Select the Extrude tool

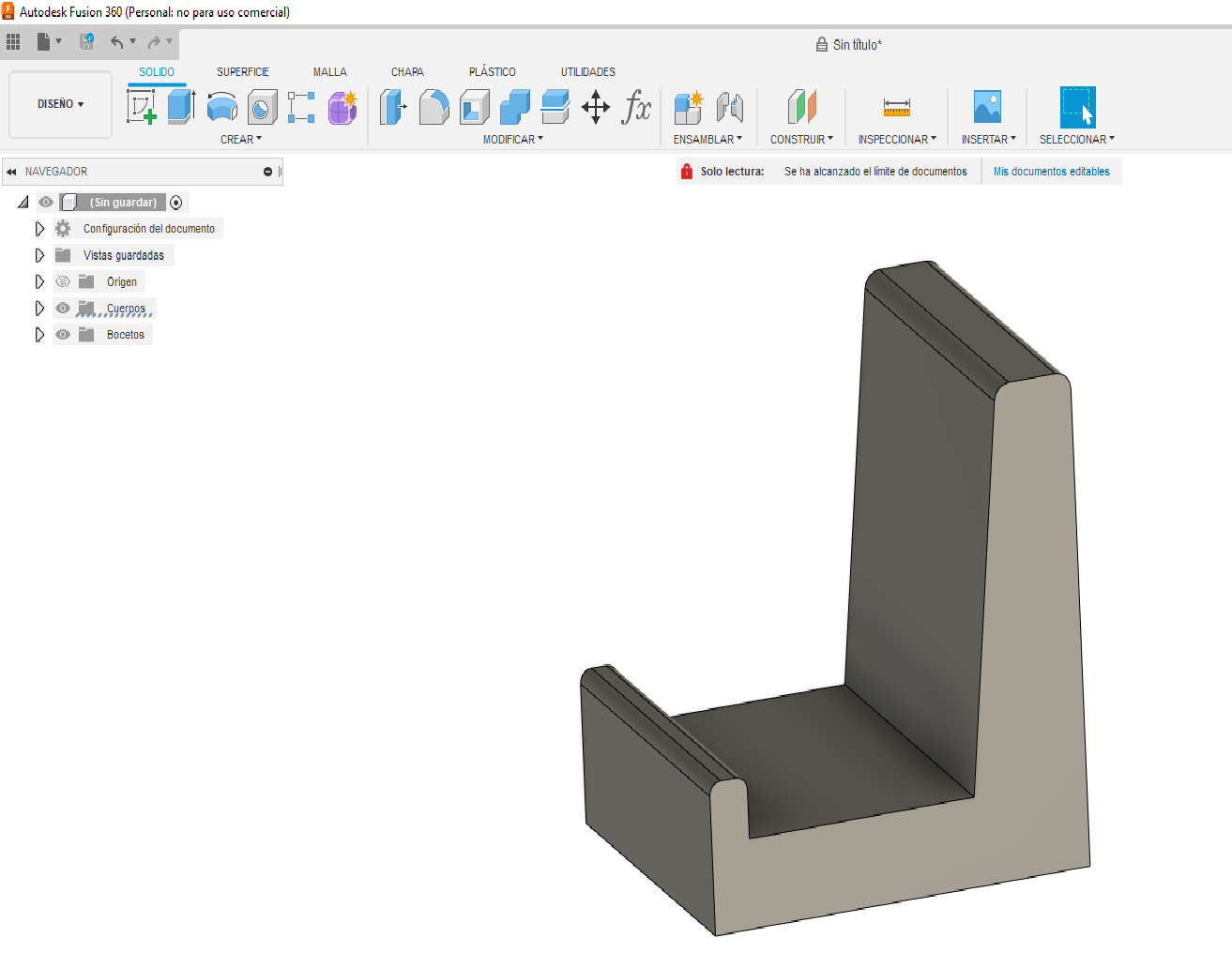click(x=181, y=107)
